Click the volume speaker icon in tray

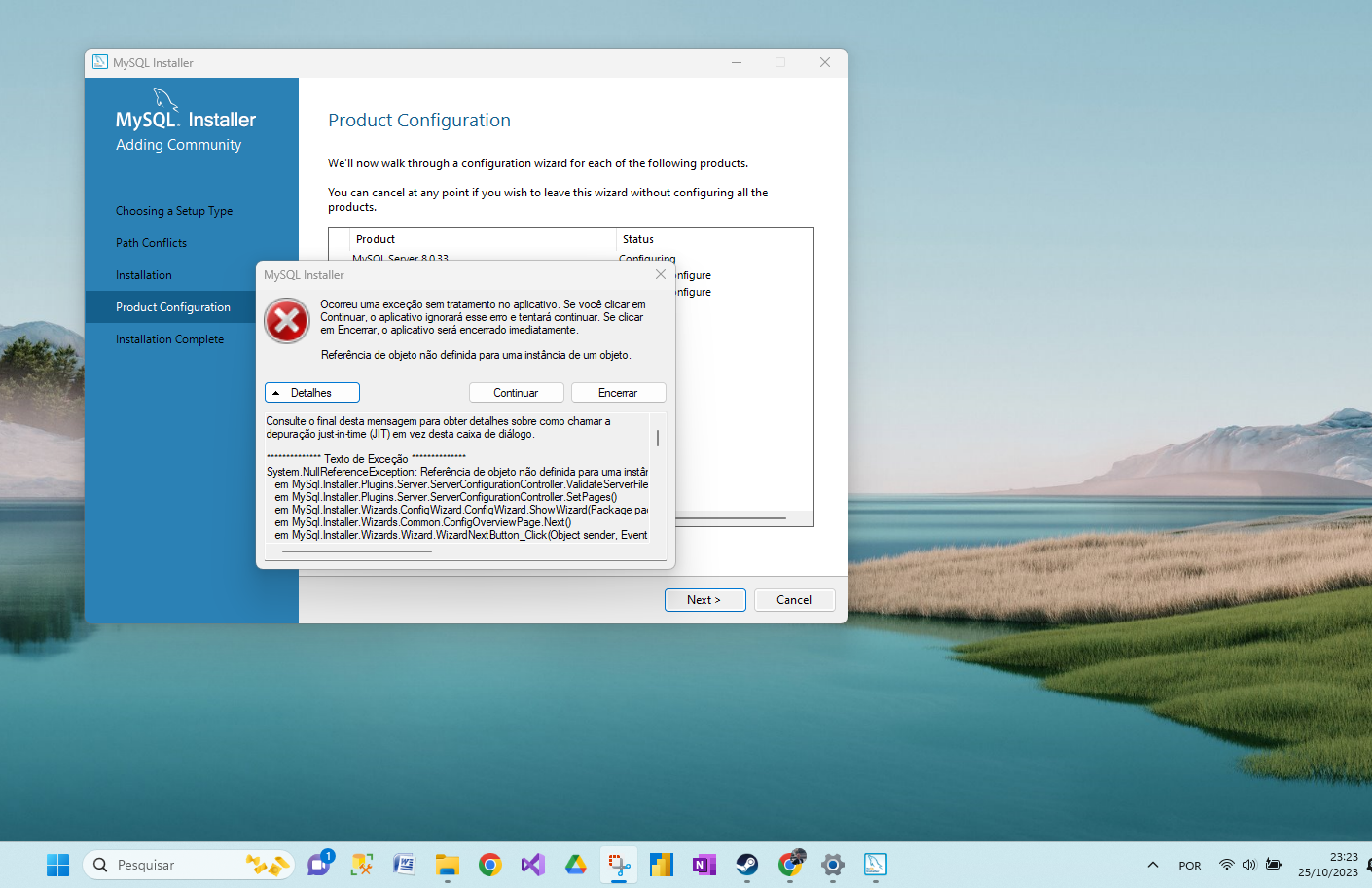pyautogui.click(x=1249, y=865)
